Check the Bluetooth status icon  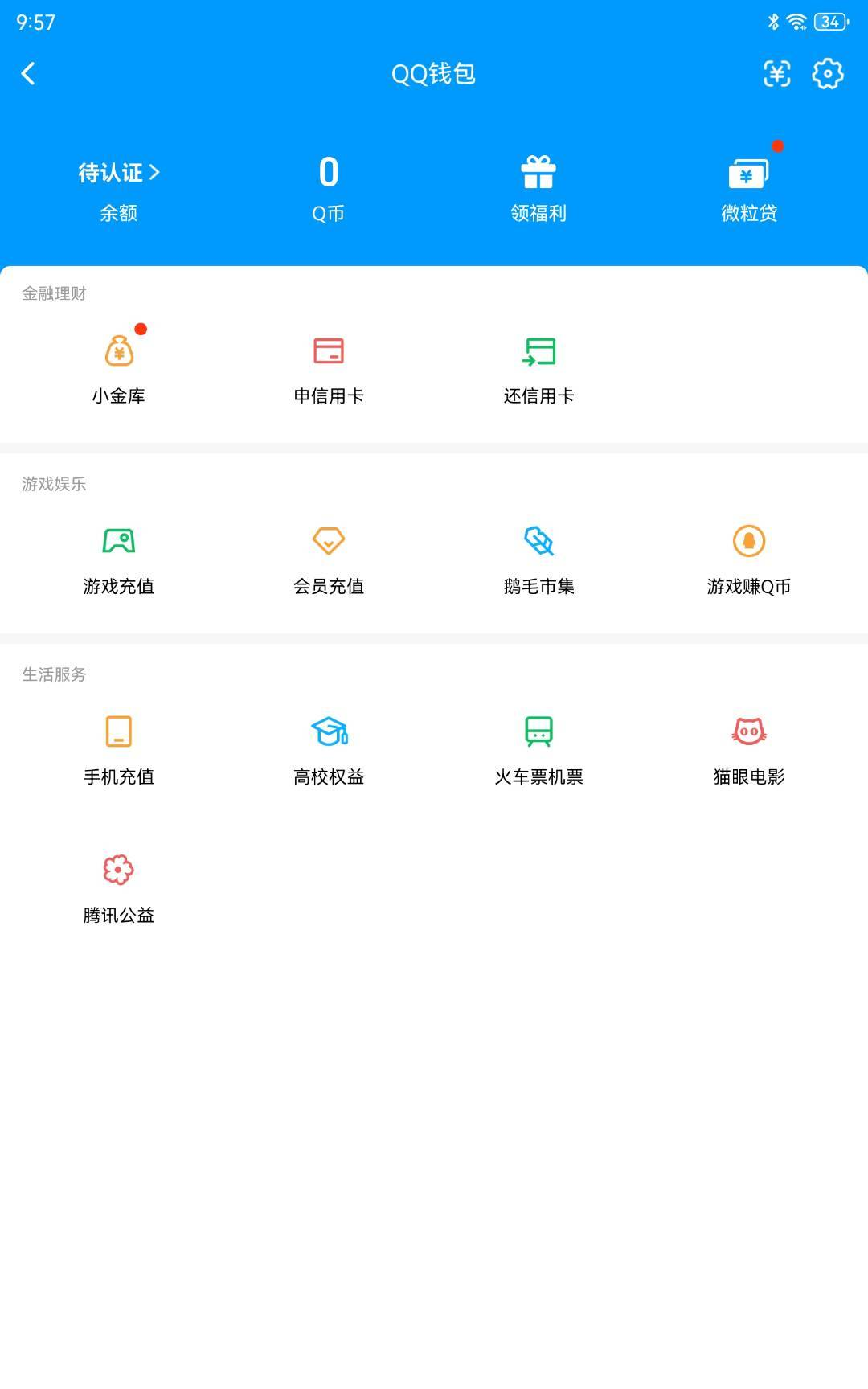[x=773, y=22]
